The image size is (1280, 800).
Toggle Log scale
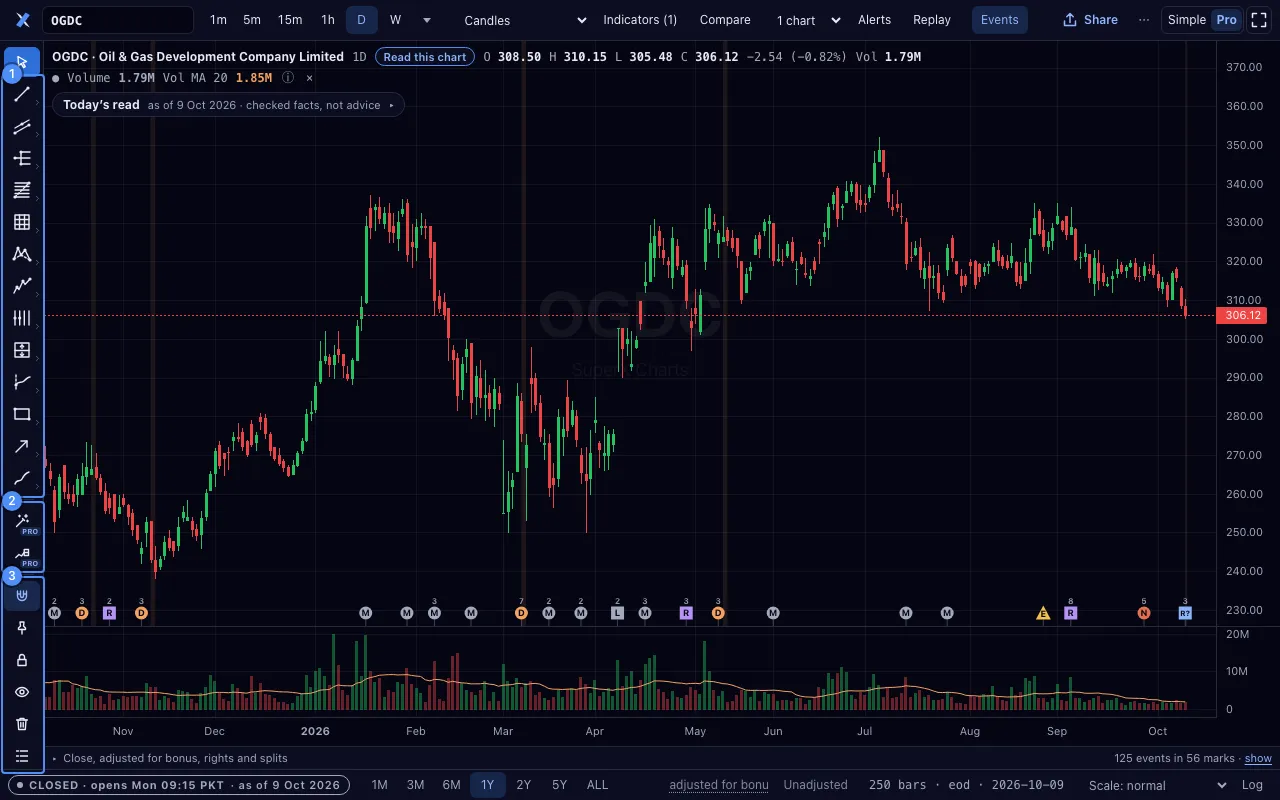click(x=1252, y=785)
